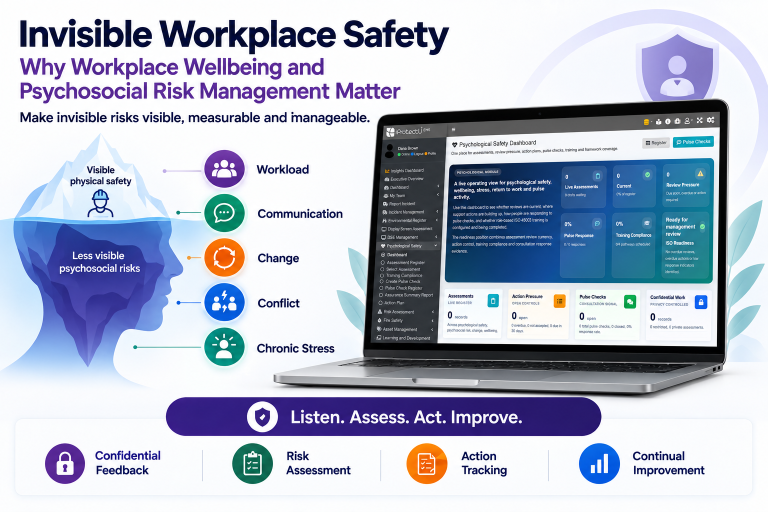Collapse the Psychological Safety sidebar section
The image size is (768, 512).
point(410,245)
